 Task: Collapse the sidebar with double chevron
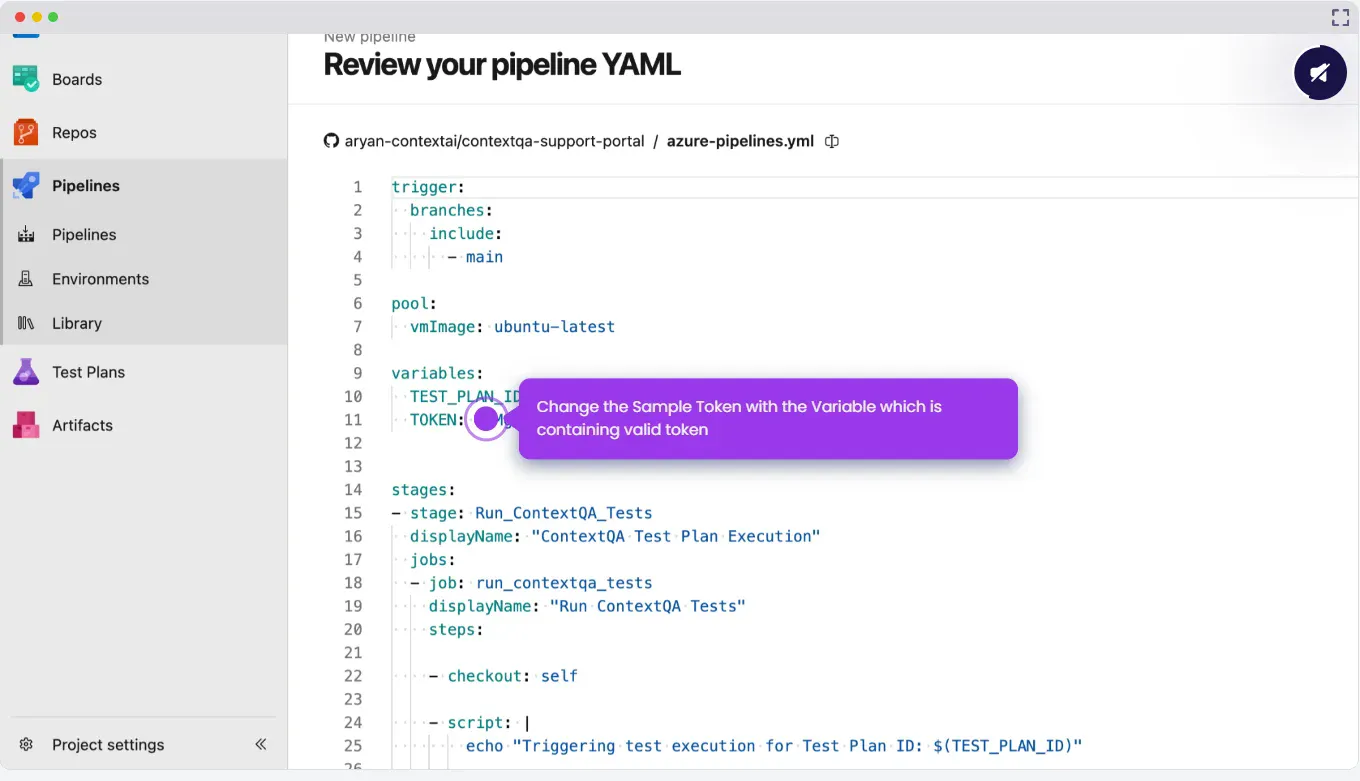click(260, 744)
